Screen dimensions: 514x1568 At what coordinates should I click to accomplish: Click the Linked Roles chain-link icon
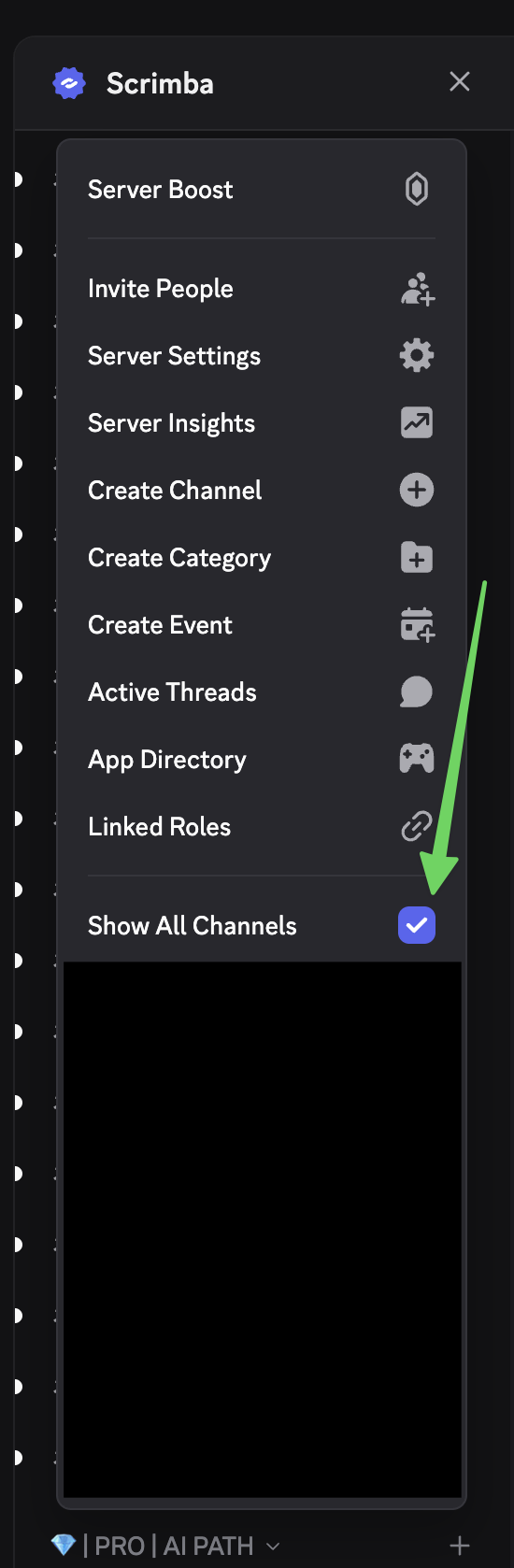click(417, 827)
